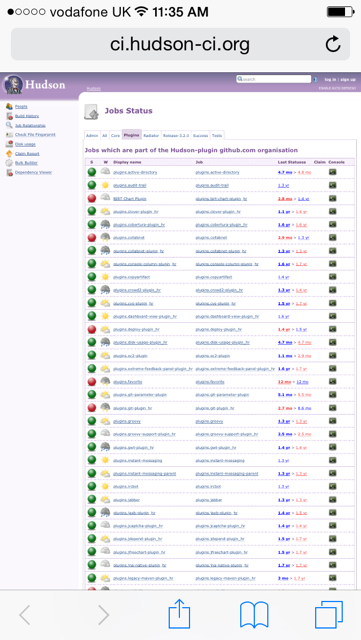Open Safari bookmarks book icon
The image size is (361, 640).
pyautogui.click(x=254, y=615)
